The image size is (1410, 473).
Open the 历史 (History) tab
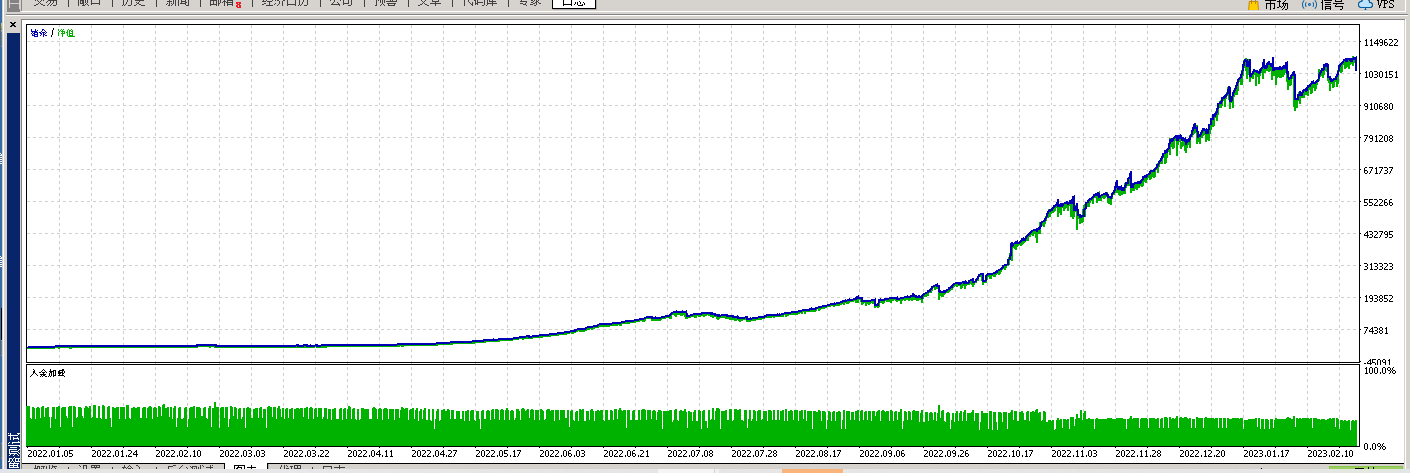132,3
